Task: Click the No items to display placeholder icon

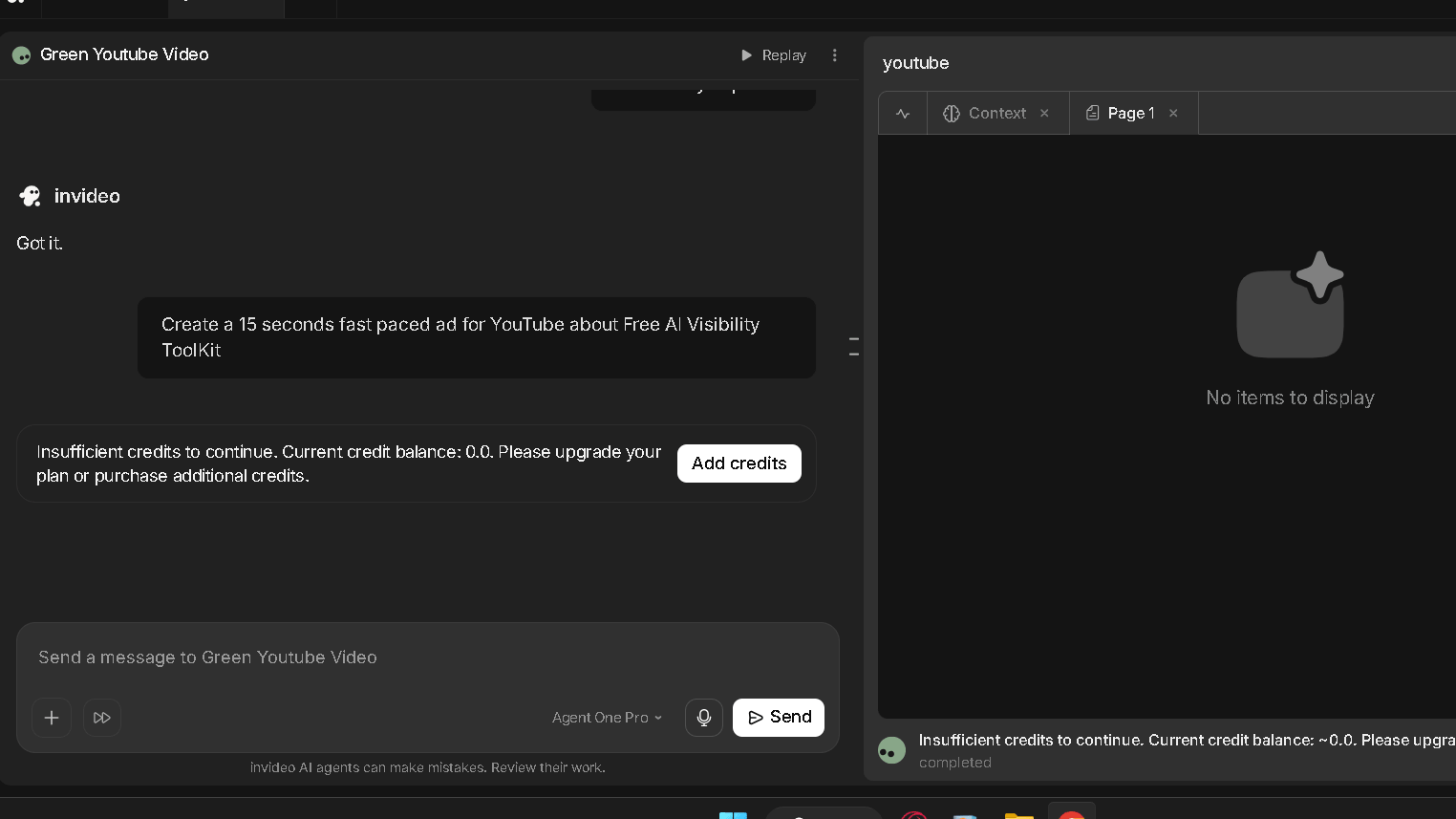Action: [1291, 305]
